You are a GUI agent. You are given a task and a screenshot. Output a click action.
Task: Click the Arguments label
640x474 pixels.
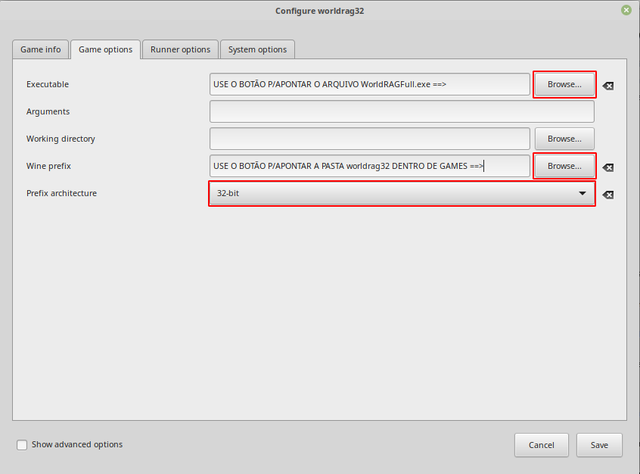(x=48, y=112)
